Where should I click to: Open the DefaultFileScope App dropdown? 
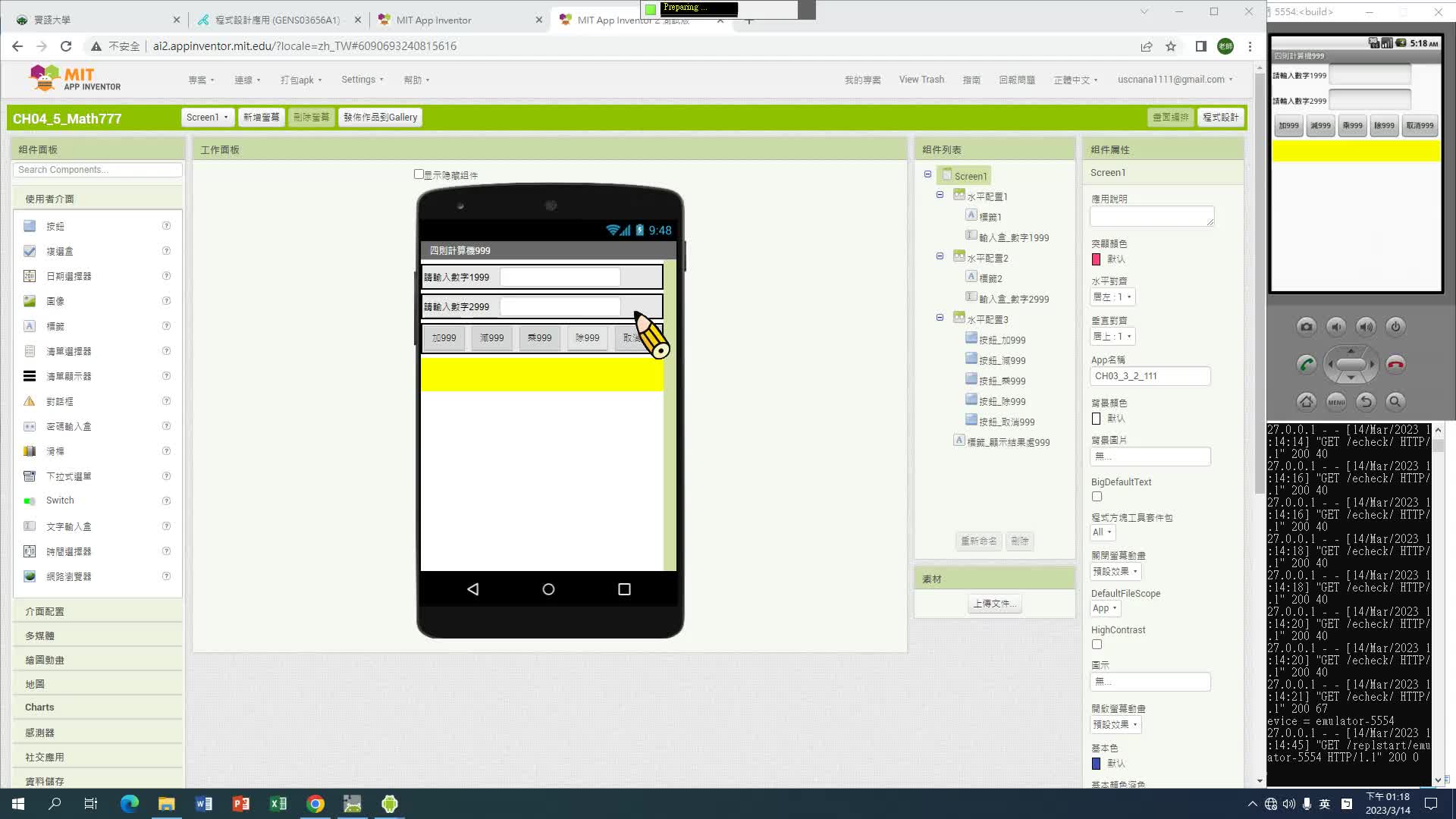tap(1105, 608)
